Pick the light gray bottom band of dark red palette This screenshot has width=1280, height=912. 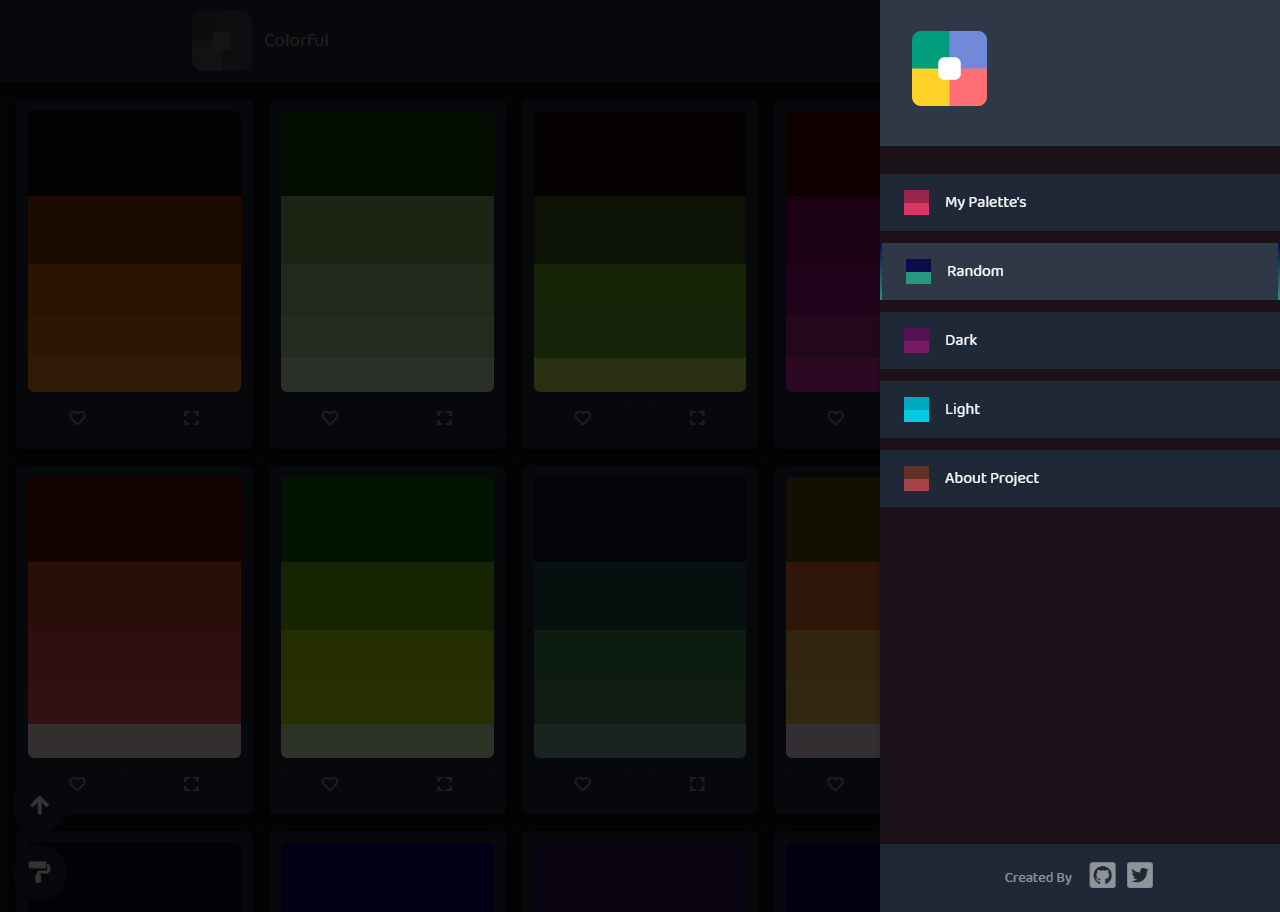click(x=134, y=741)
